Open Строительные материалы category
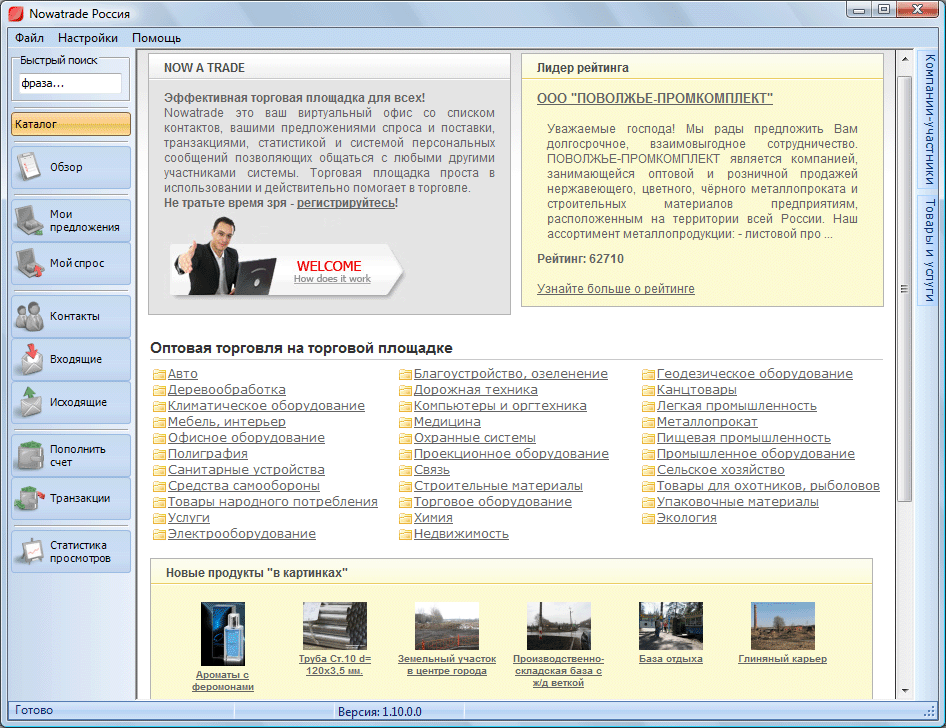The height and width of the screenshot is (728, 946). [x=498, y=486]
